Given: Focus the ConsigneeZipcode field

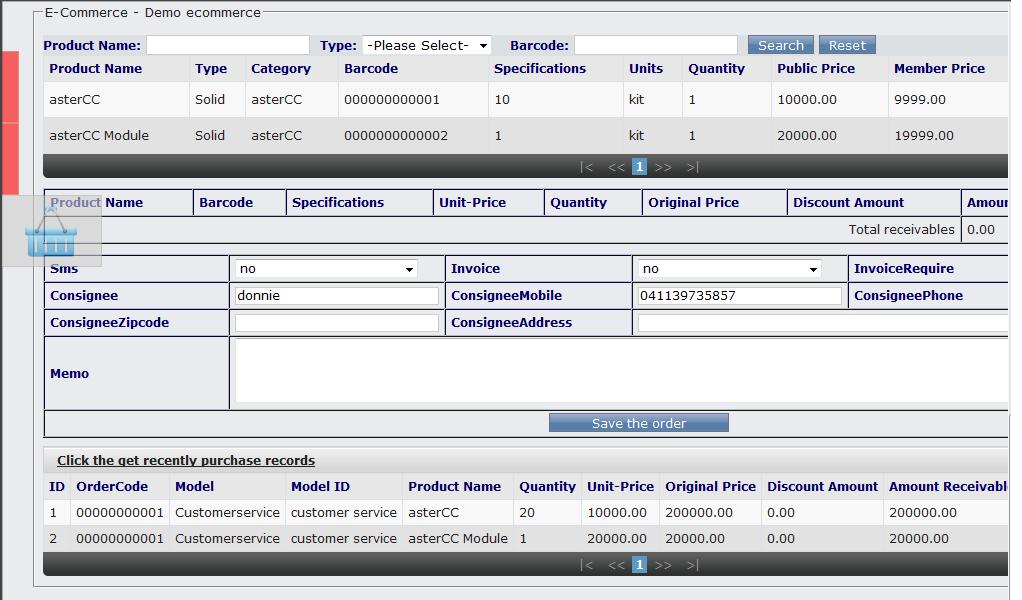Looking at the screenshot, I should (337, 322).
